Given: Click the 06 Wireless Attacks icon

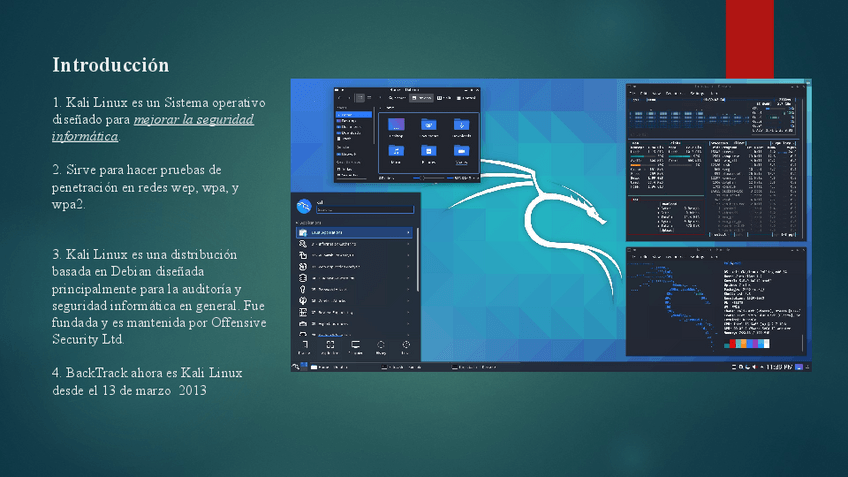Looking at the screenshot, I should (303, 301).
